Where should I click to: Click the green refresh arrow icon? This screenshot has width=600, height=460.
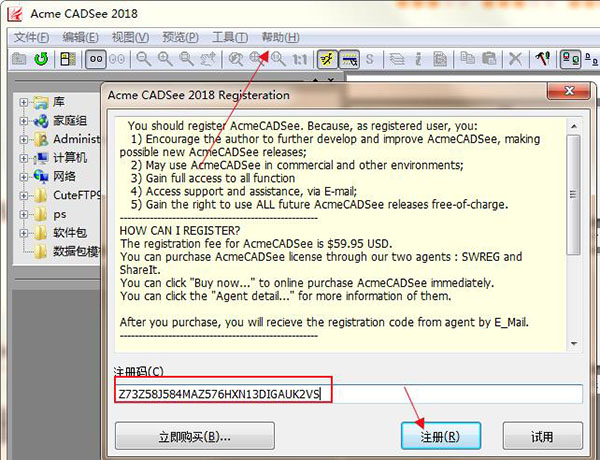click(41, 59)
